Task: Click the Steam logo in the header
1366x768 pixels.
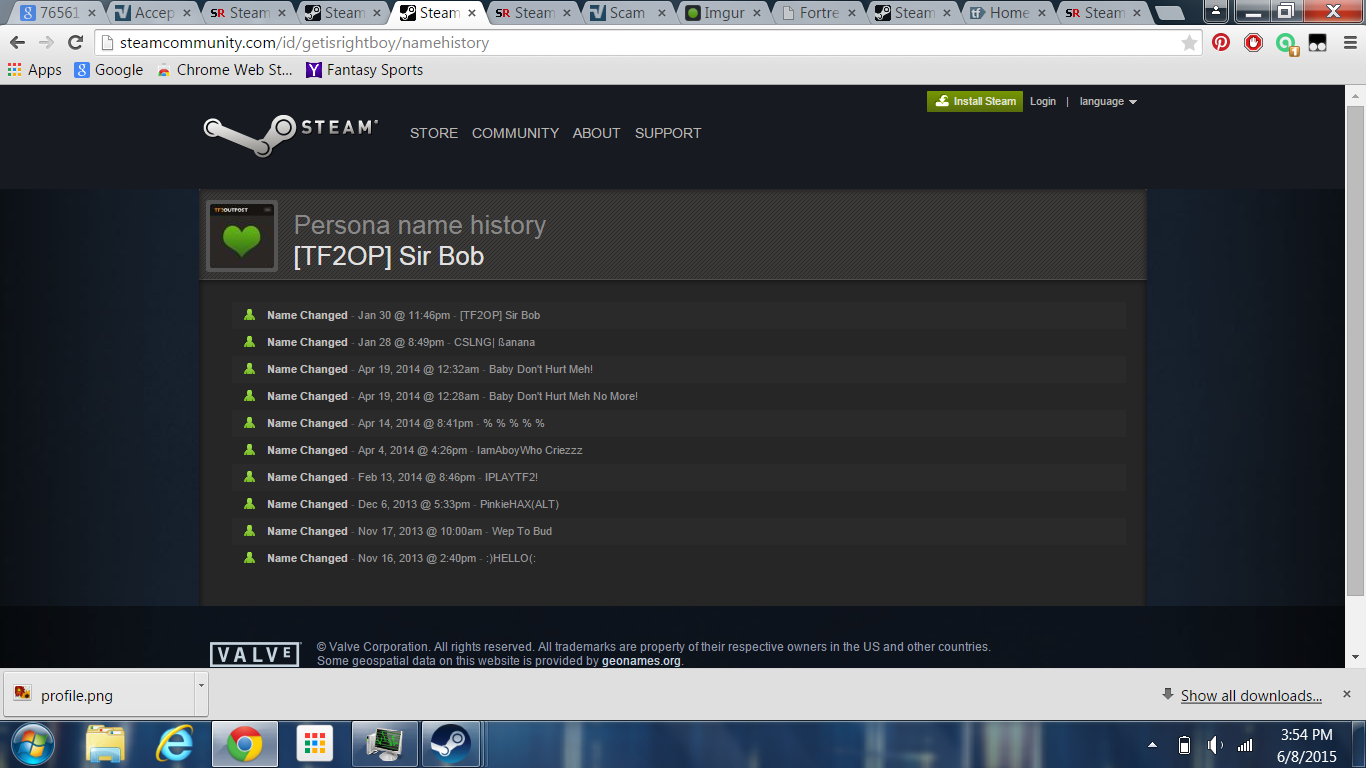Action: pos(290,135)
